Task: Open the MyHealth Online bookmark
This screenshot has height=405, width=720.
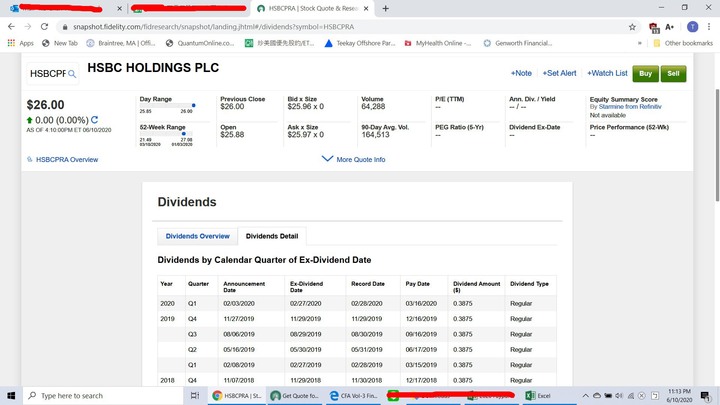Action: click(438, 43)
